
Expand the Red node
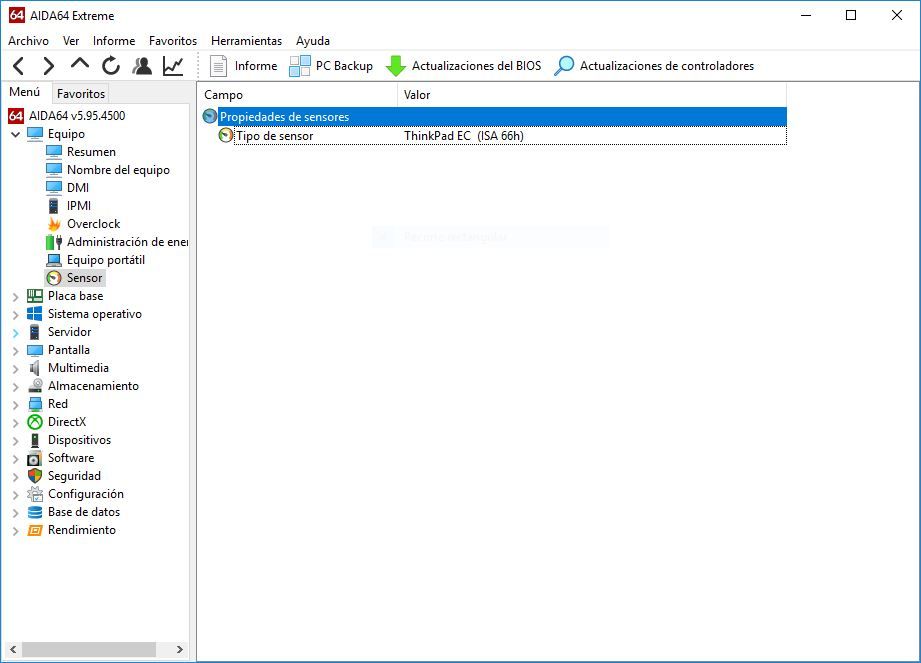16,405
